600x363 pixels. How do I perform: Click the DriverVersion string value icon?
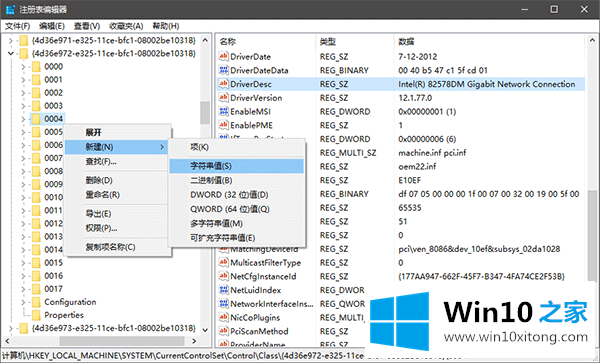(223, 98)
